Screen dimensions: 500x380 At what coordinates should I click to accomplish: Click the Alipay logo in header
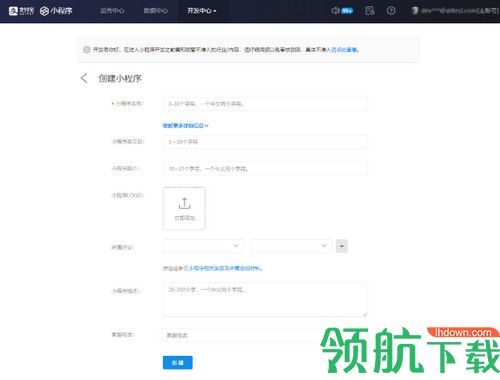[x=21, y=11]
